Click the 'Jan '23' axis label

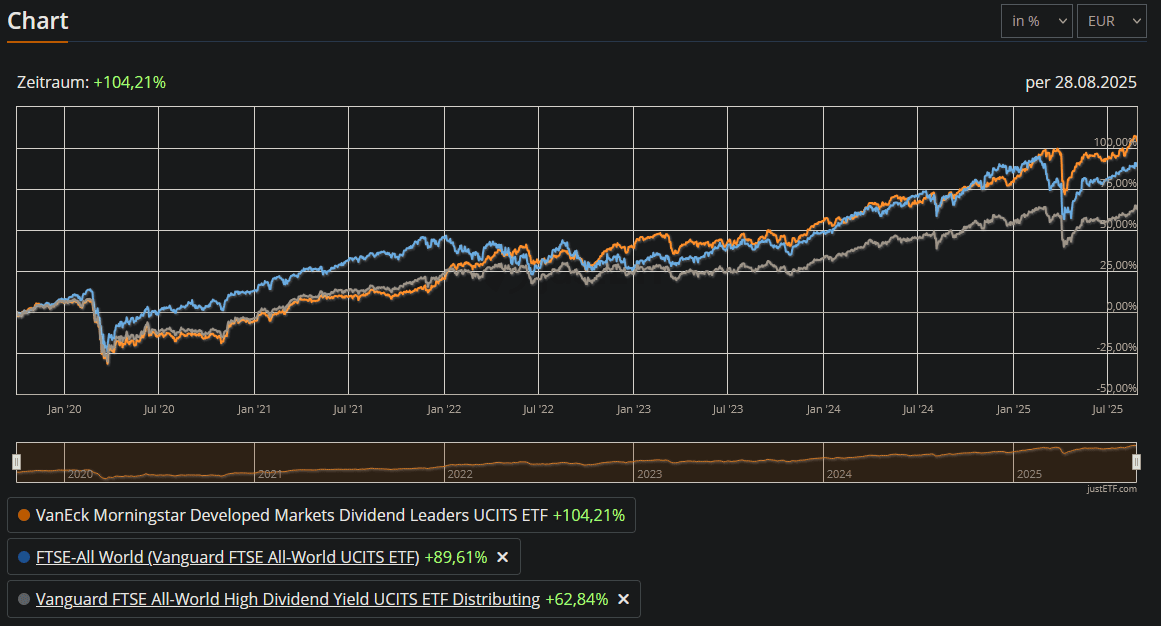(634, 409)
